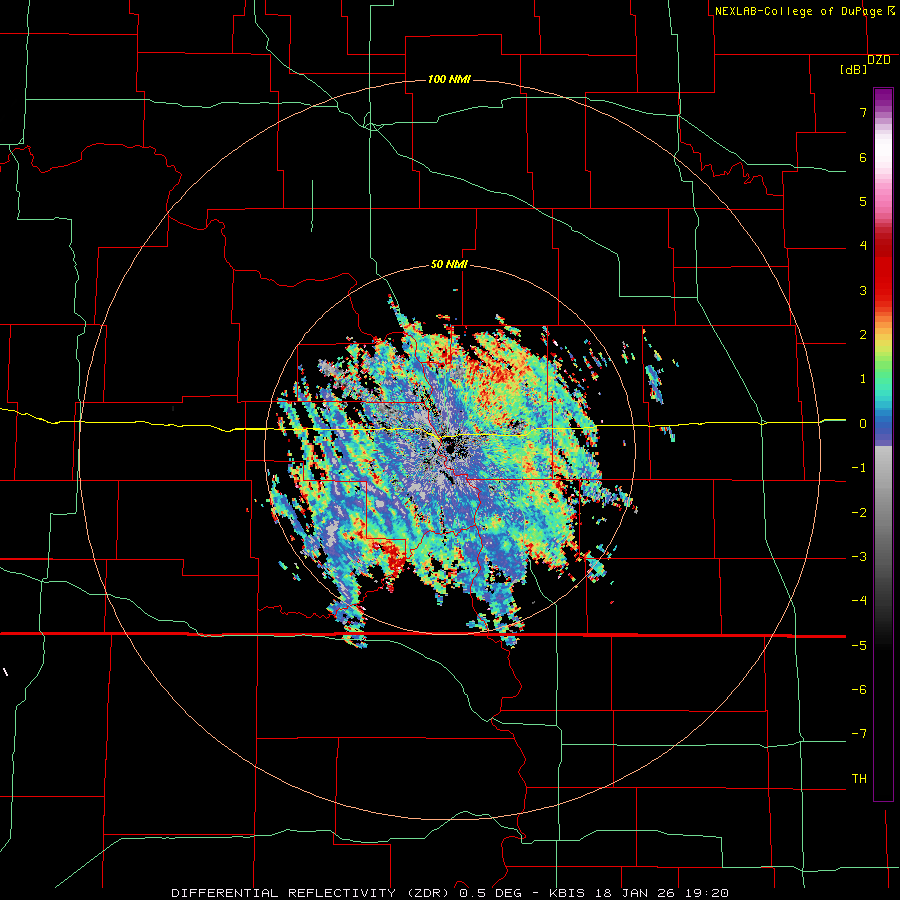900x900 pixels.
Task: Click the radar site center of the echoes
Action: tap(449, 448)
